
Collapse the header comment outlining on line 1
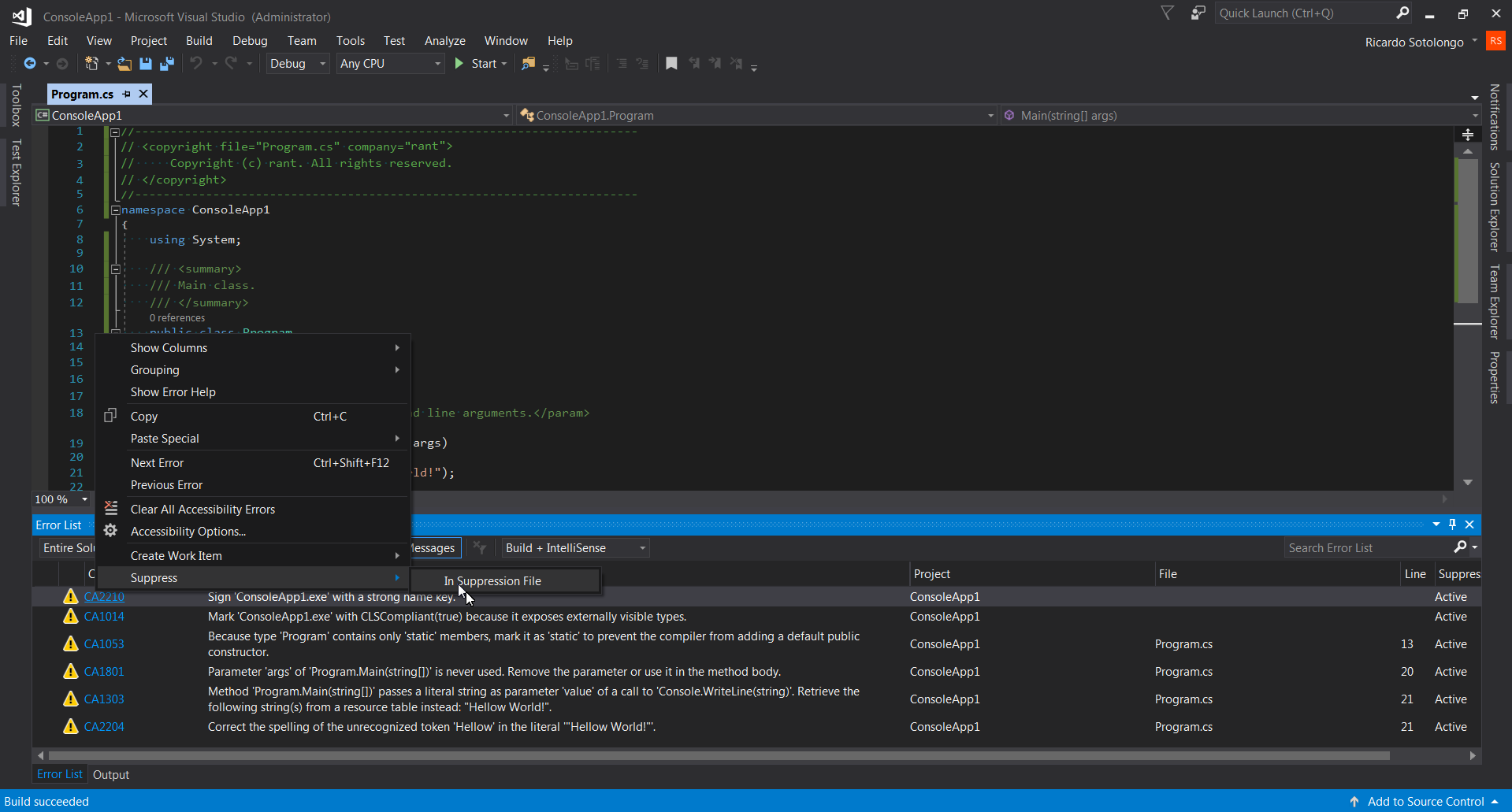coord(116,132)
